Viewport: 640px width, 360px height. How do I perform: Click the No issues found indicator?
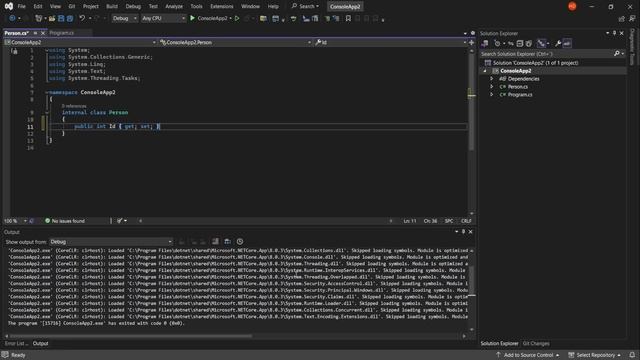pyautogui.click(x=65, y=221)
